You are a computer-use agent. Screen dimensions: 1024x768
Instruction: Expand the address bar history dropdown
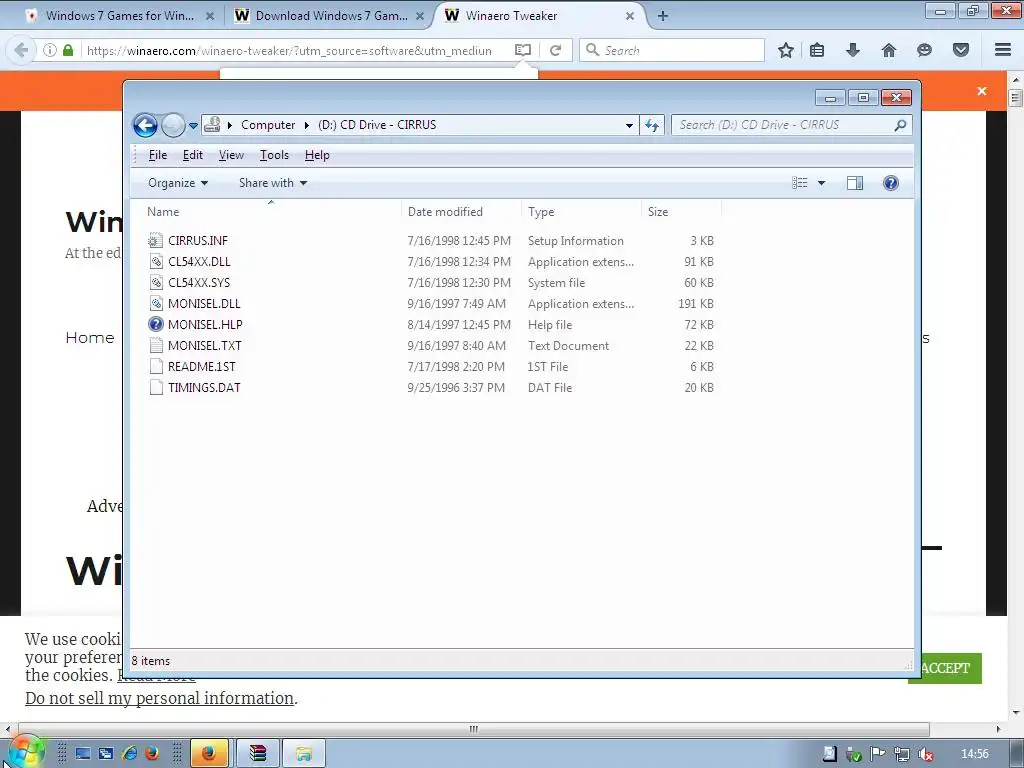pyautogui.click(x=629, y=125)
